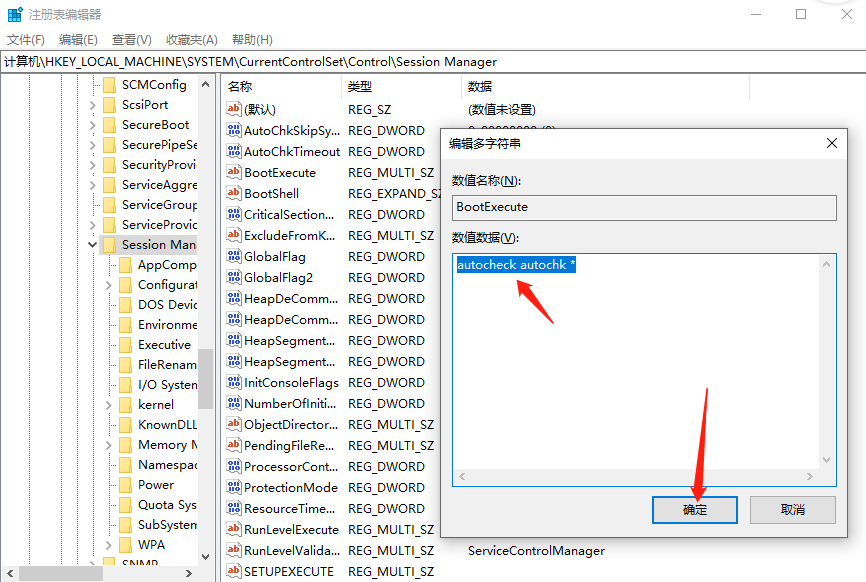This screenshot has height=582, width=866.
Task: Select the Memory Management tree item
Action: 167,445
